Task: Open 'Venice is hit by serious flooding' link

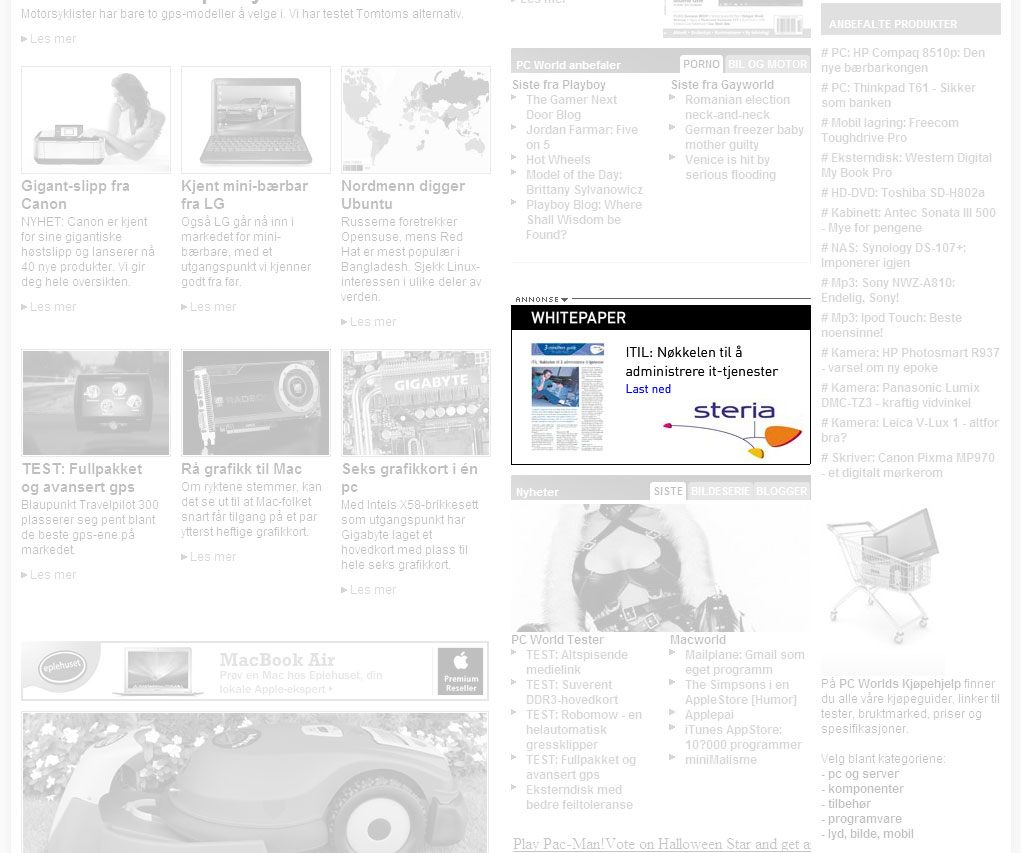Action: tap(731, 167)
